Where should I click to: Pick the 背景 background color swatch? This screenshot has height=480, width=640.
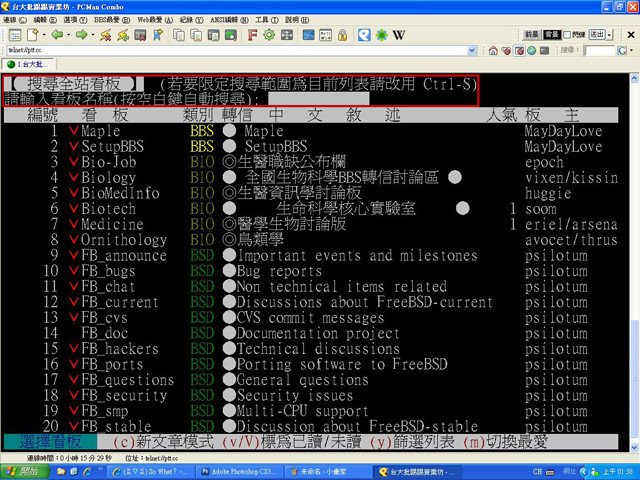(x=552, y=35)
